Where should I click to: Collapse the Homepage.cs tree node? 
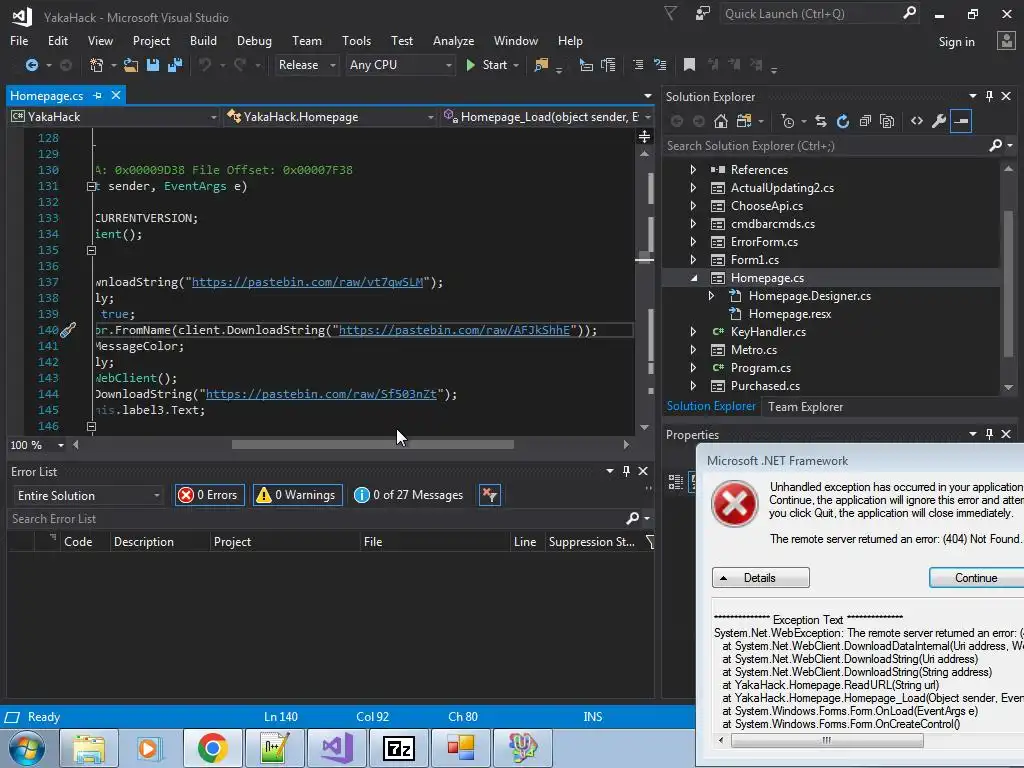(x=694, y=278)
